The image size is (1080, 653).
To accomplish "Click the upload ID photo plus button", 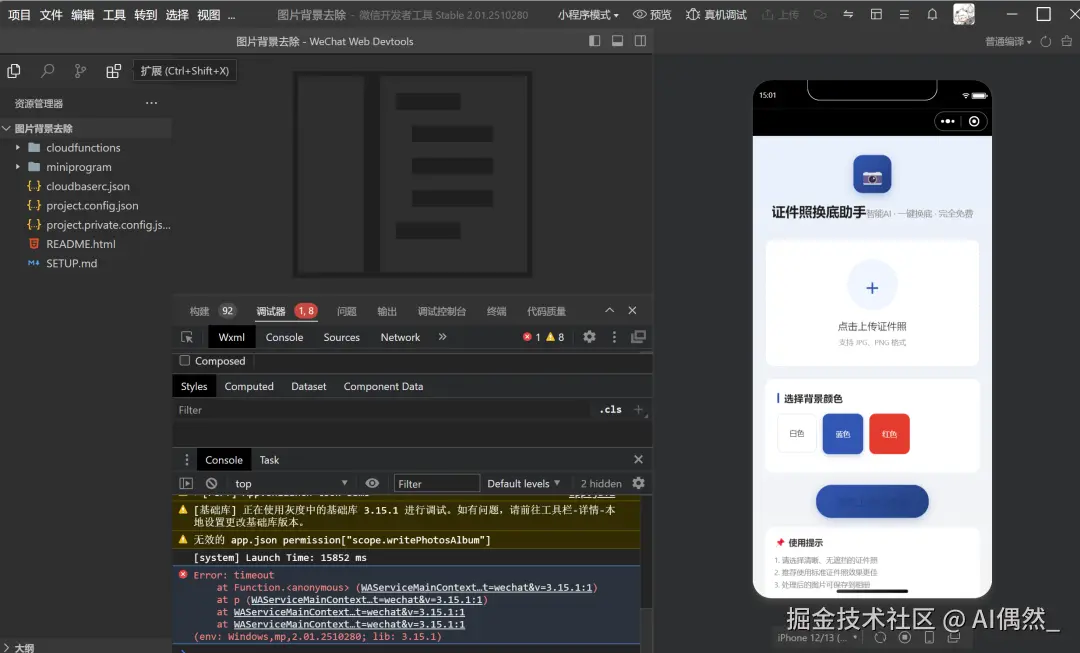I will (x=872, y=288).
